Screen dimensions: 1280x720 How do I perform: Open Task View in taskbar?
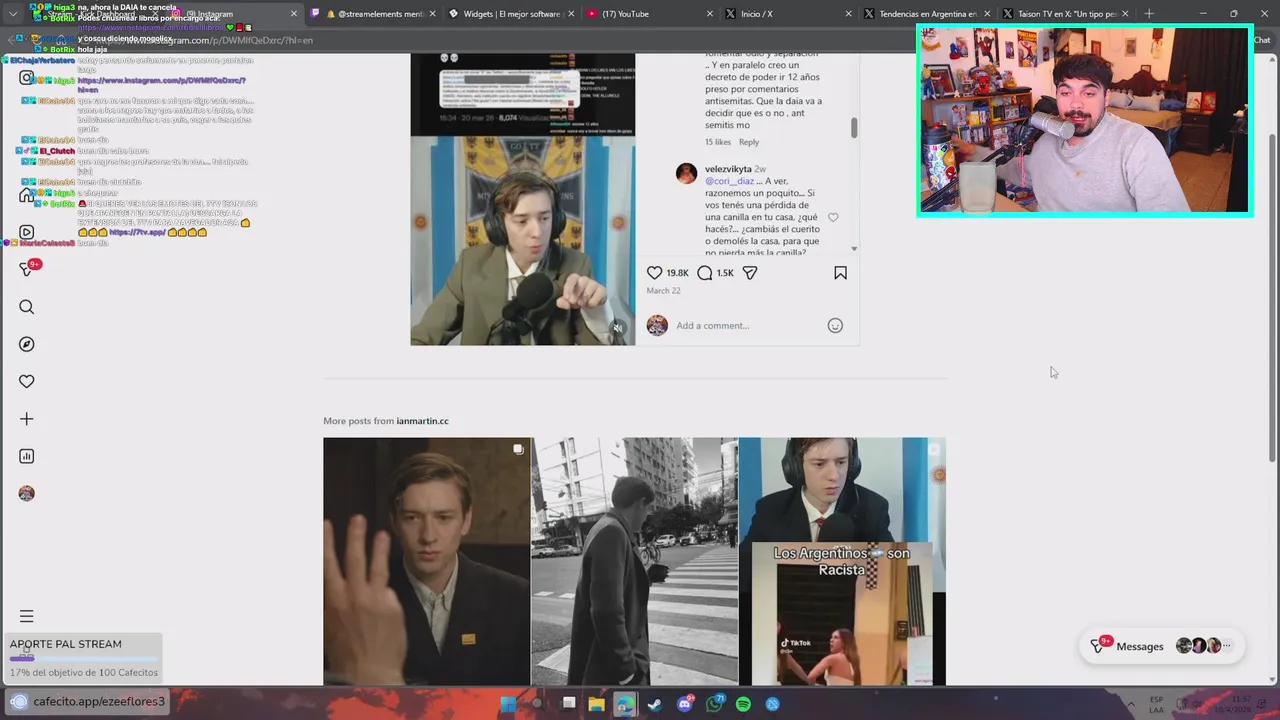568,704
